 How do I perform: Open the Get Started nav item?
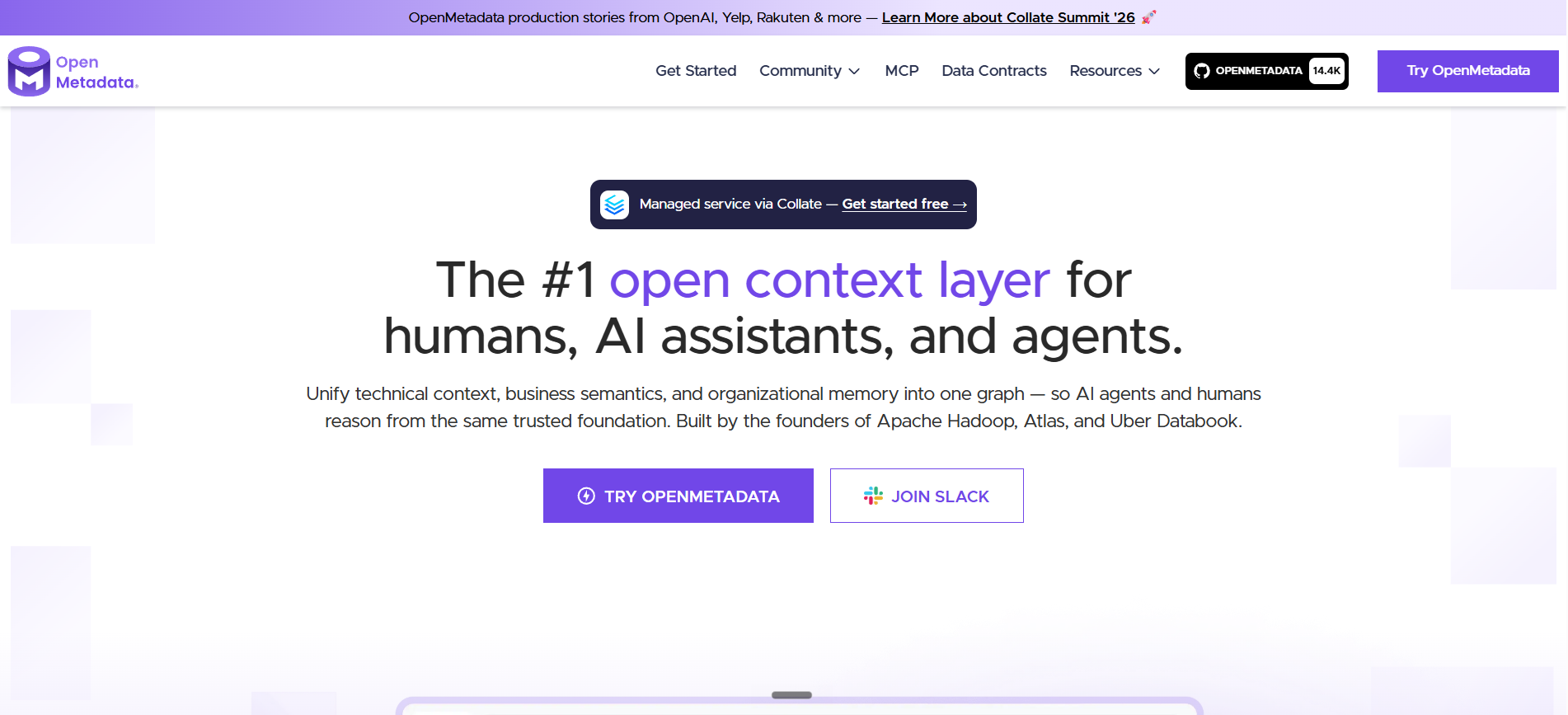(696, 71)
